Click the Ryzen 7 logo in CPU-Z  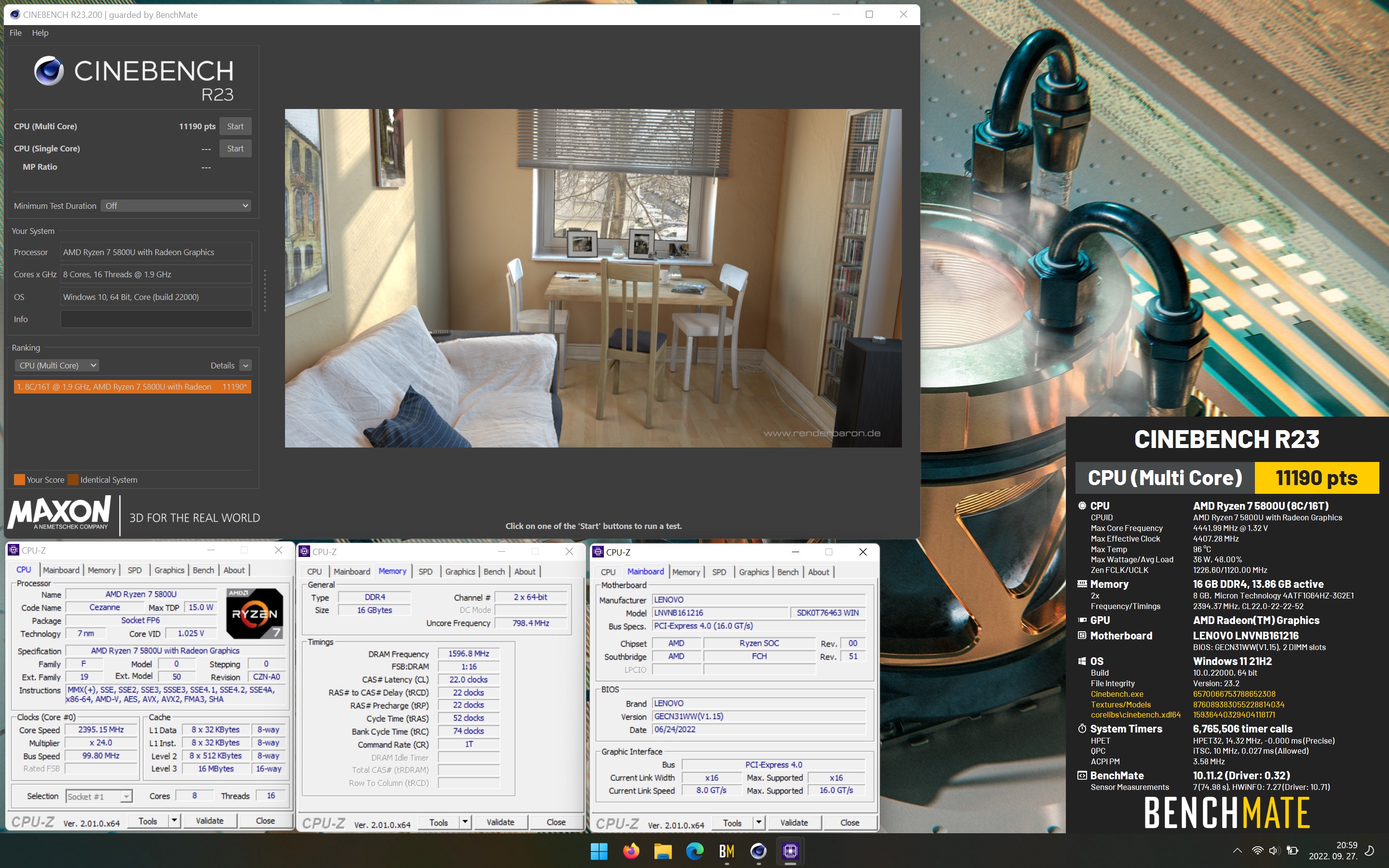254,613
